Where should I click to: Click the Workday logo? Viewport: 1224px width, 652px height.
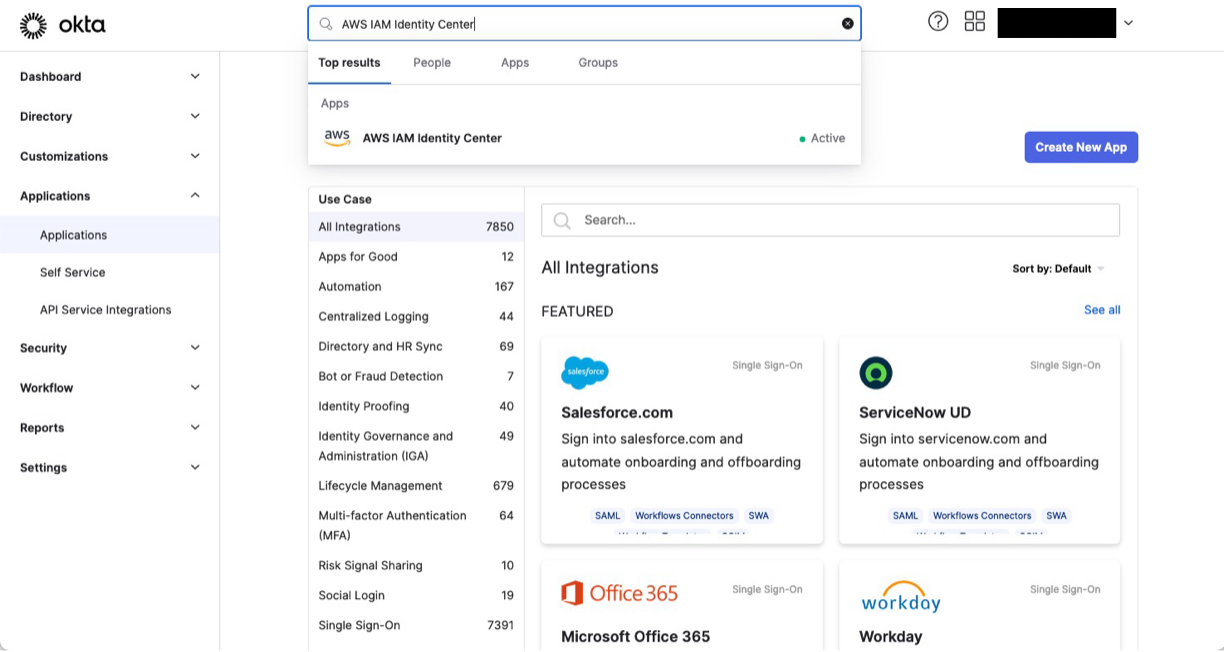[899, 597]
